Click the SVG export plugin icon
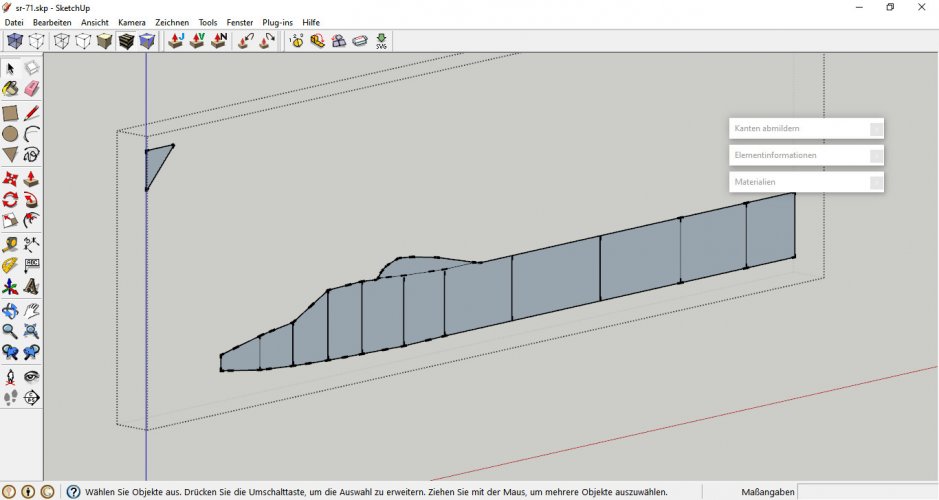This screenshot has height=500, width=939. pyautogui.click(x=381, y=41)
